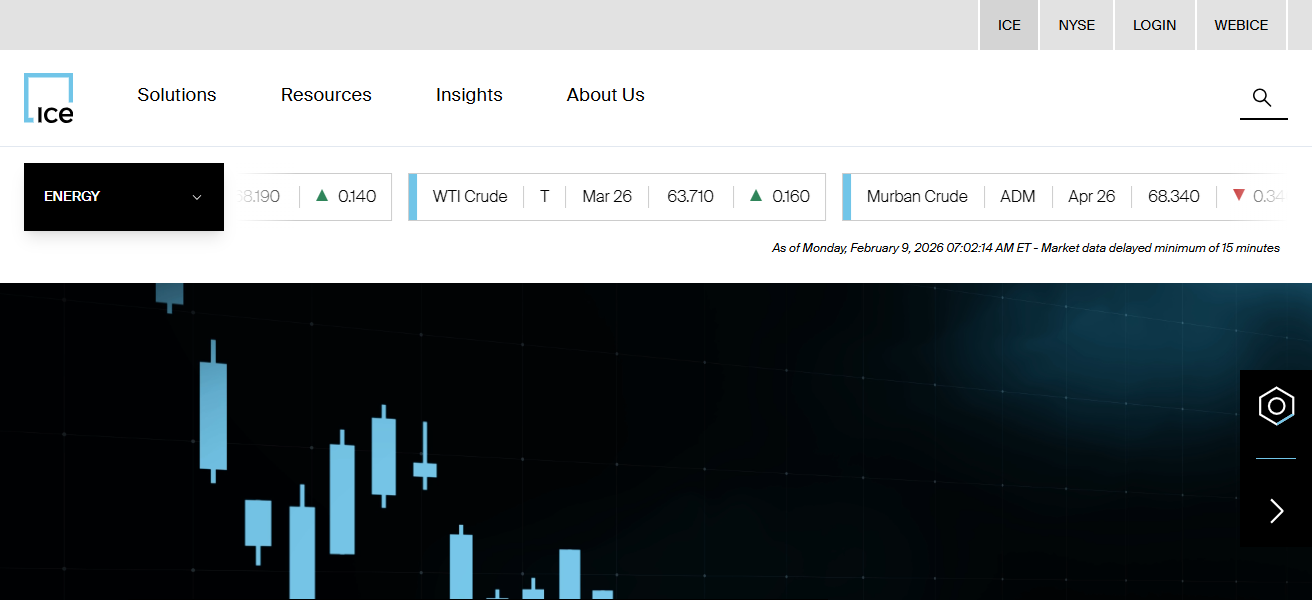
Task: Select the ICE tab at top
Action: coord(1008,25)
